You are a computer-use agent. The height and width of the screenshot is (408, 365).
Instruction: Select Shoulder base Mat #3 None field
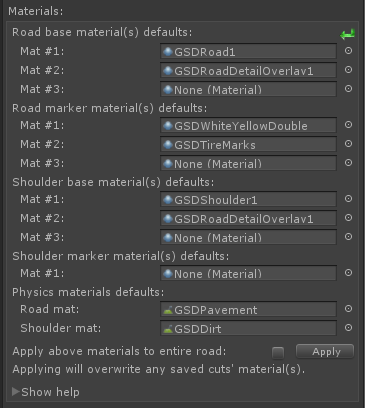click(248, 237)
